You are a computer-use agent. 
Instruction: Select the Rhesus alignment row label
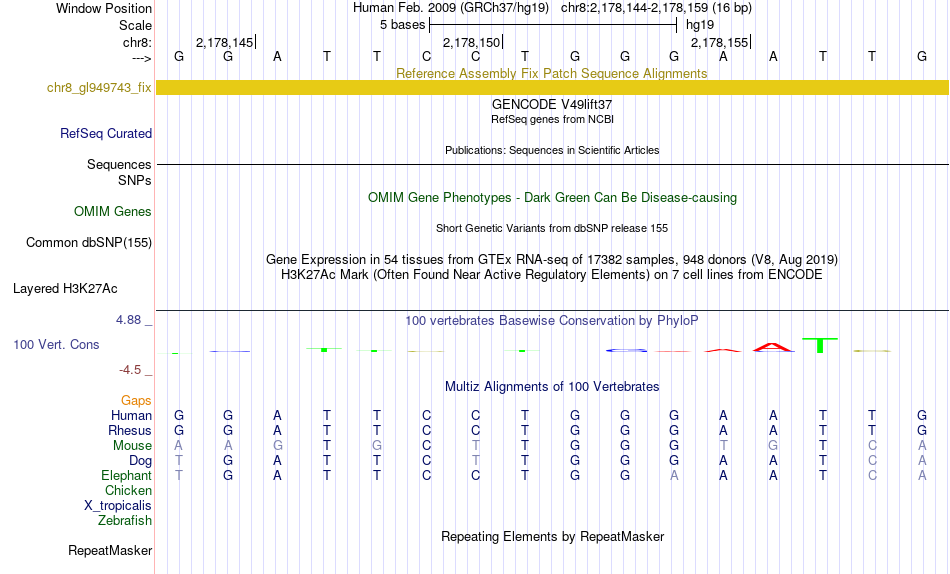tap(130, 430)
